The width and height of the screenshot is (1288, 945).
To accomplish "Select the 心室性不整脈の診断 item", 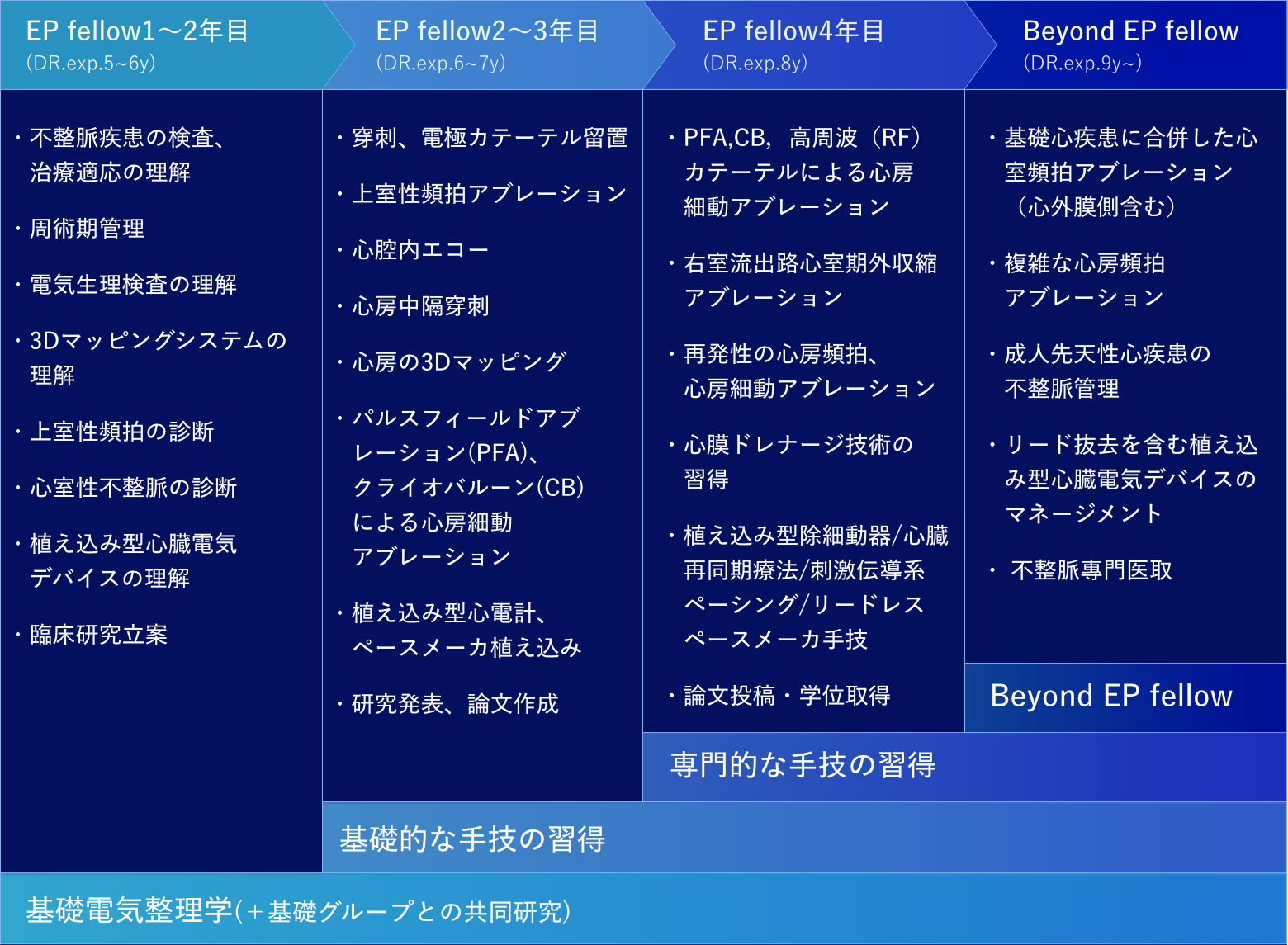I will coord(133,488).
